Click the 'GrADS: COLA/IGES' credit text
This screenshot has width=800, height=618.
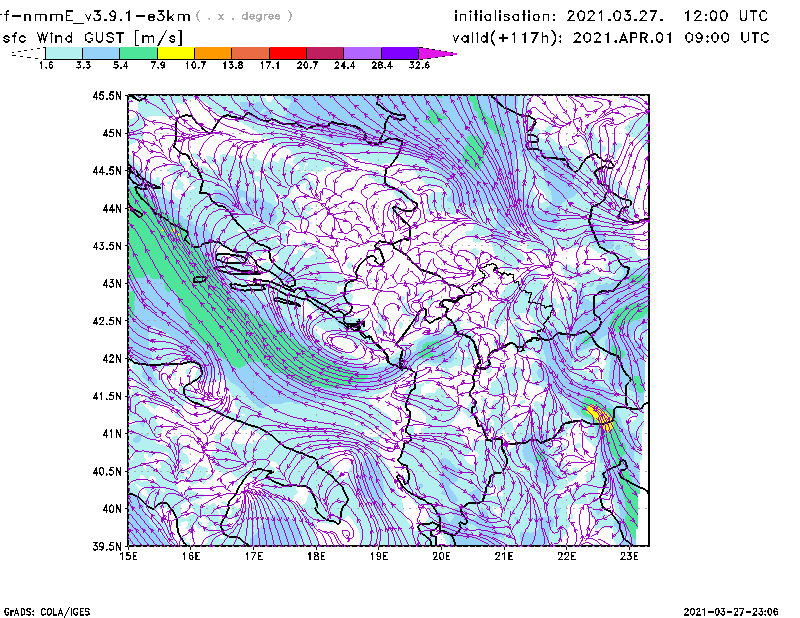coord(47,612)
